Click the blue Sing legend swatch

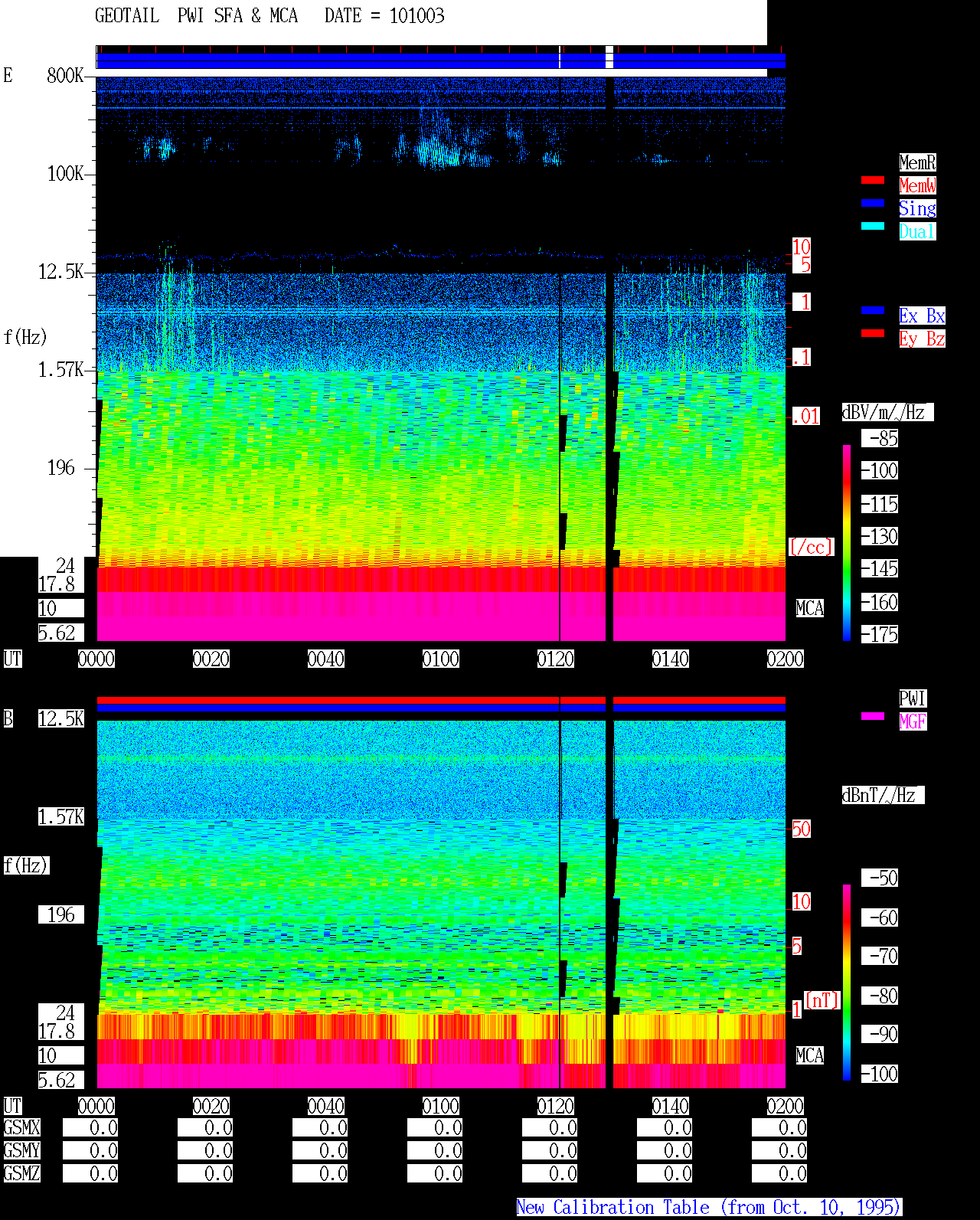(873, 203)
